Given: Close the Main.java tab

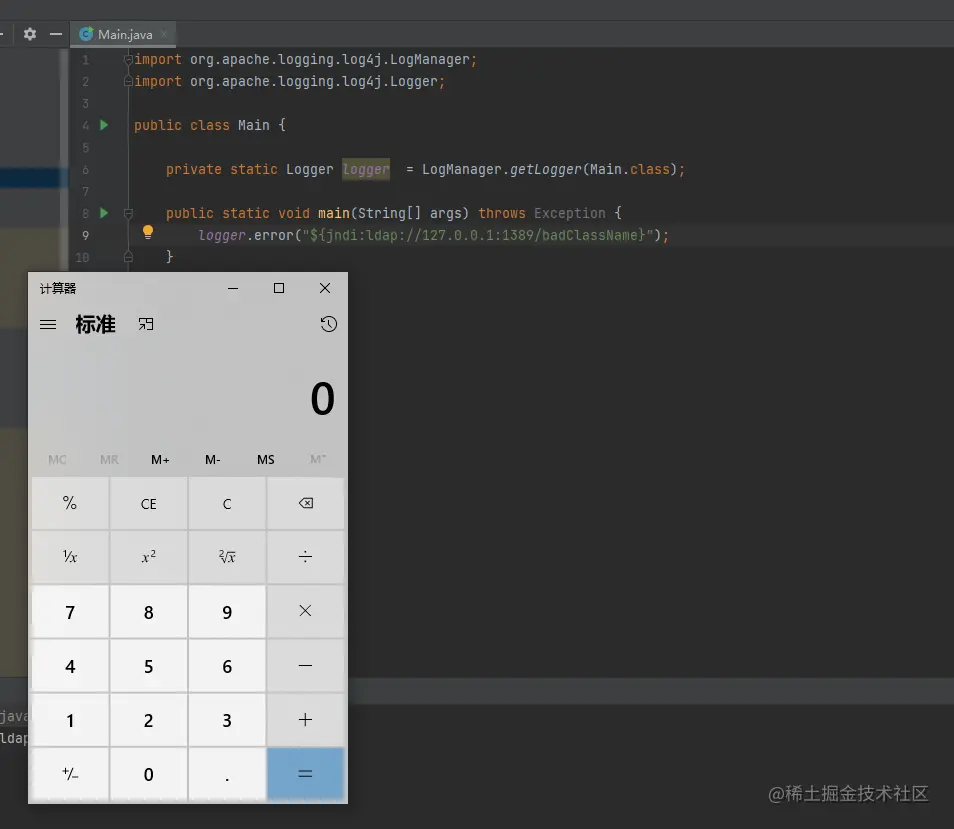Looking at the screenshot, I should pyautogui.click(x=164, y=35).
